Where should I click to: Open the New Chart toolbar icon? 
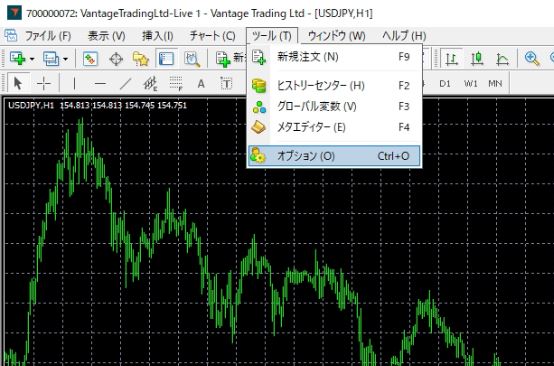click(x=17, y=59)
